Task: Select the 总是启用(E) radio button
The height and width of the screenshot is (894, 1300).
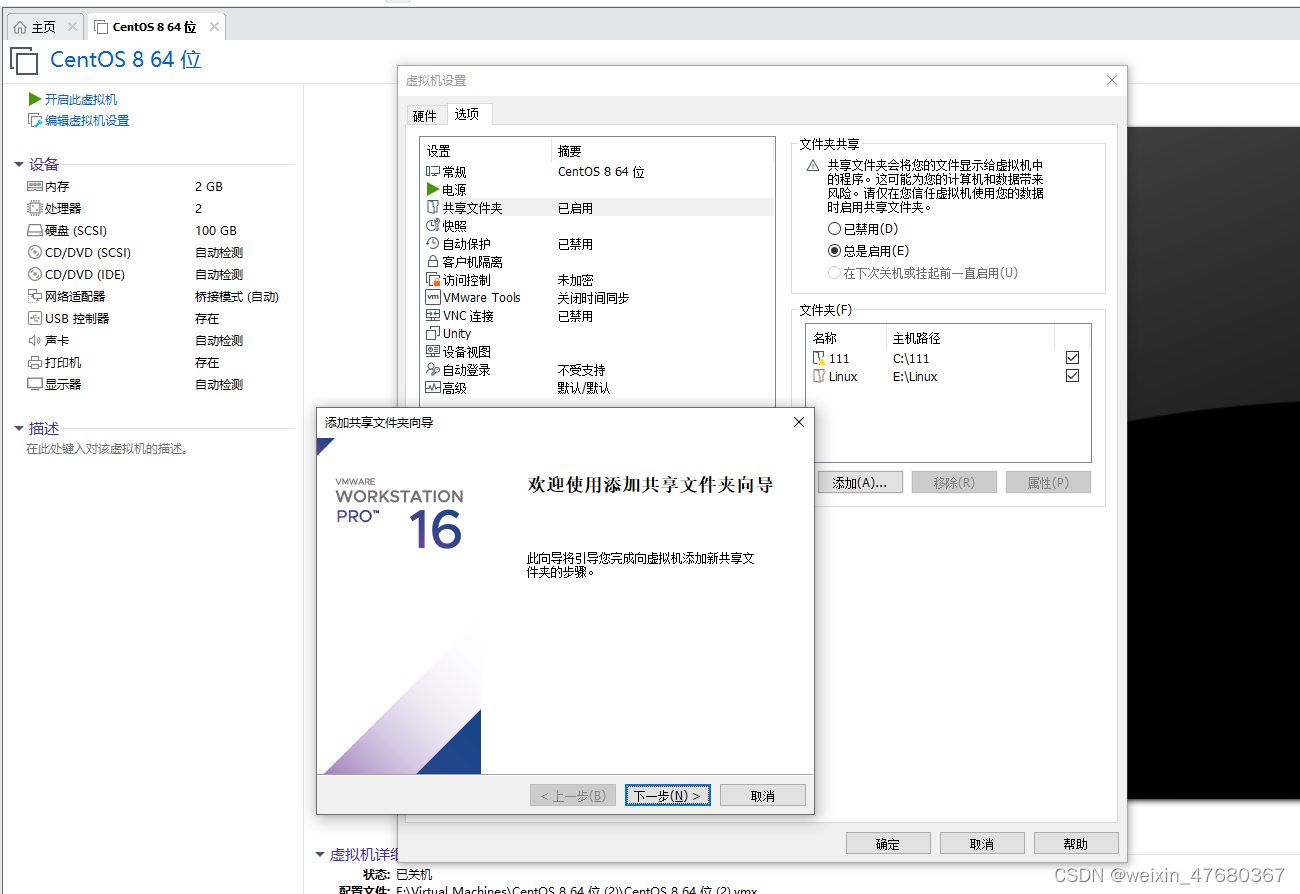Action: (834, 251)
